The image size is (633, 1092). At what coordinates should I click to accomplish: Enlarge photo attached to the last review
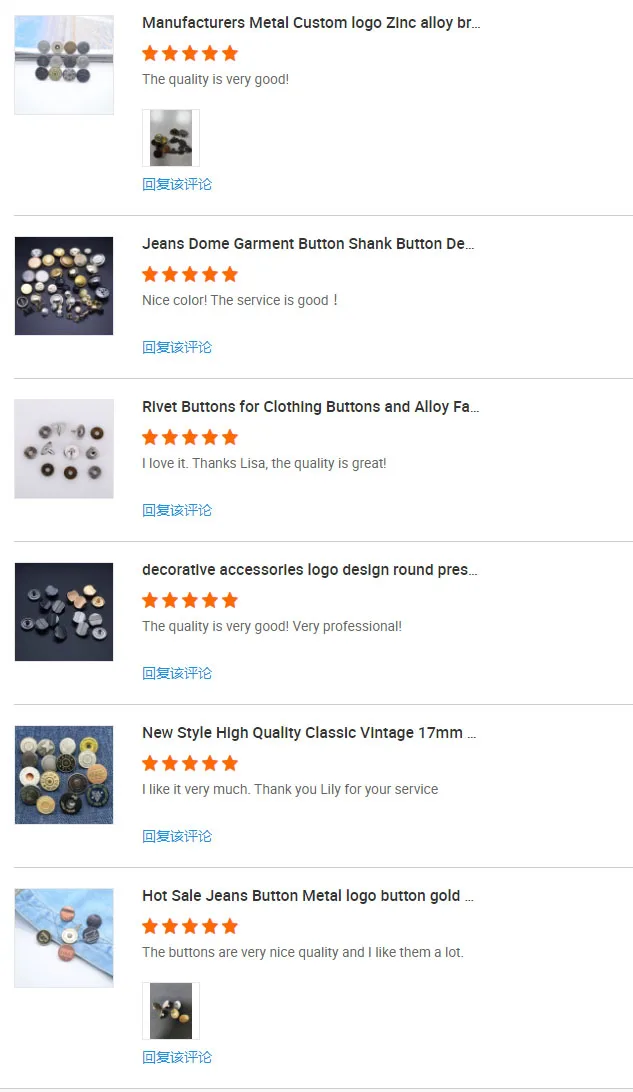coord(171,1011)
